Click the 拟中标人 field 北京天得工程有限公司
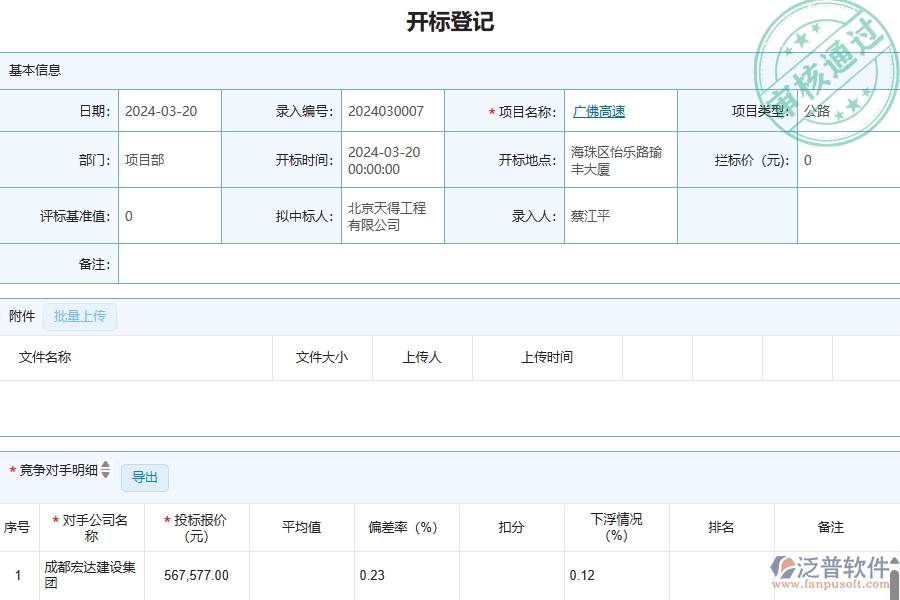The height and width of the screenshot is (600, 900). pyautogui.click(x=390, y=215)
